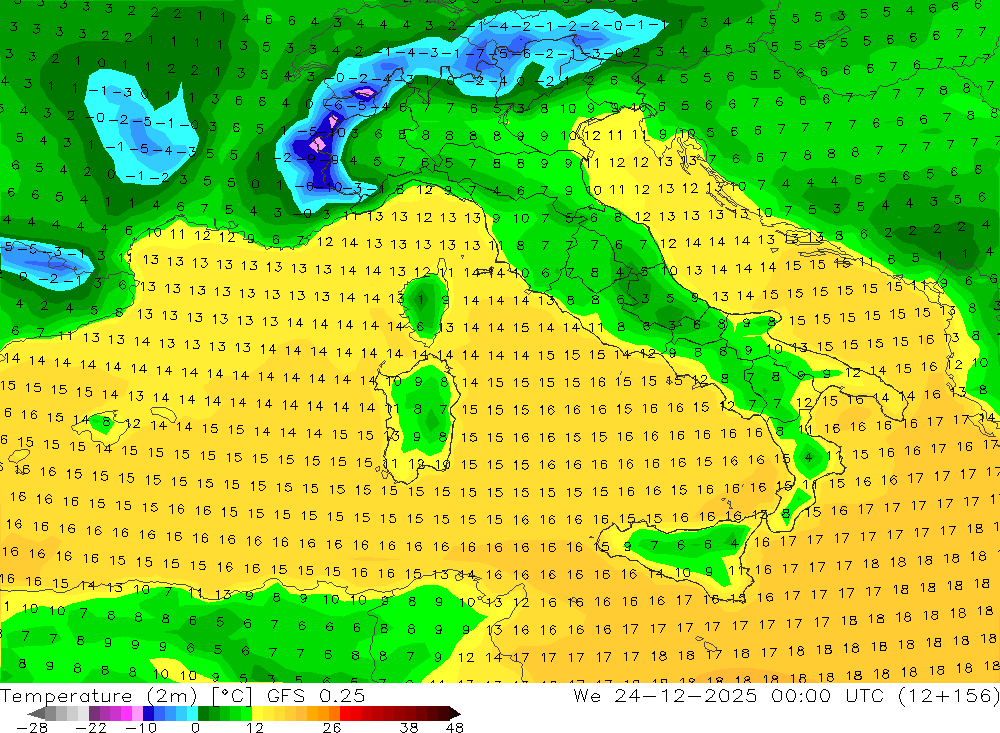Screen dimensions: 1000x733
Task: Click the "We" weekday label
Action: pos(587,695)
